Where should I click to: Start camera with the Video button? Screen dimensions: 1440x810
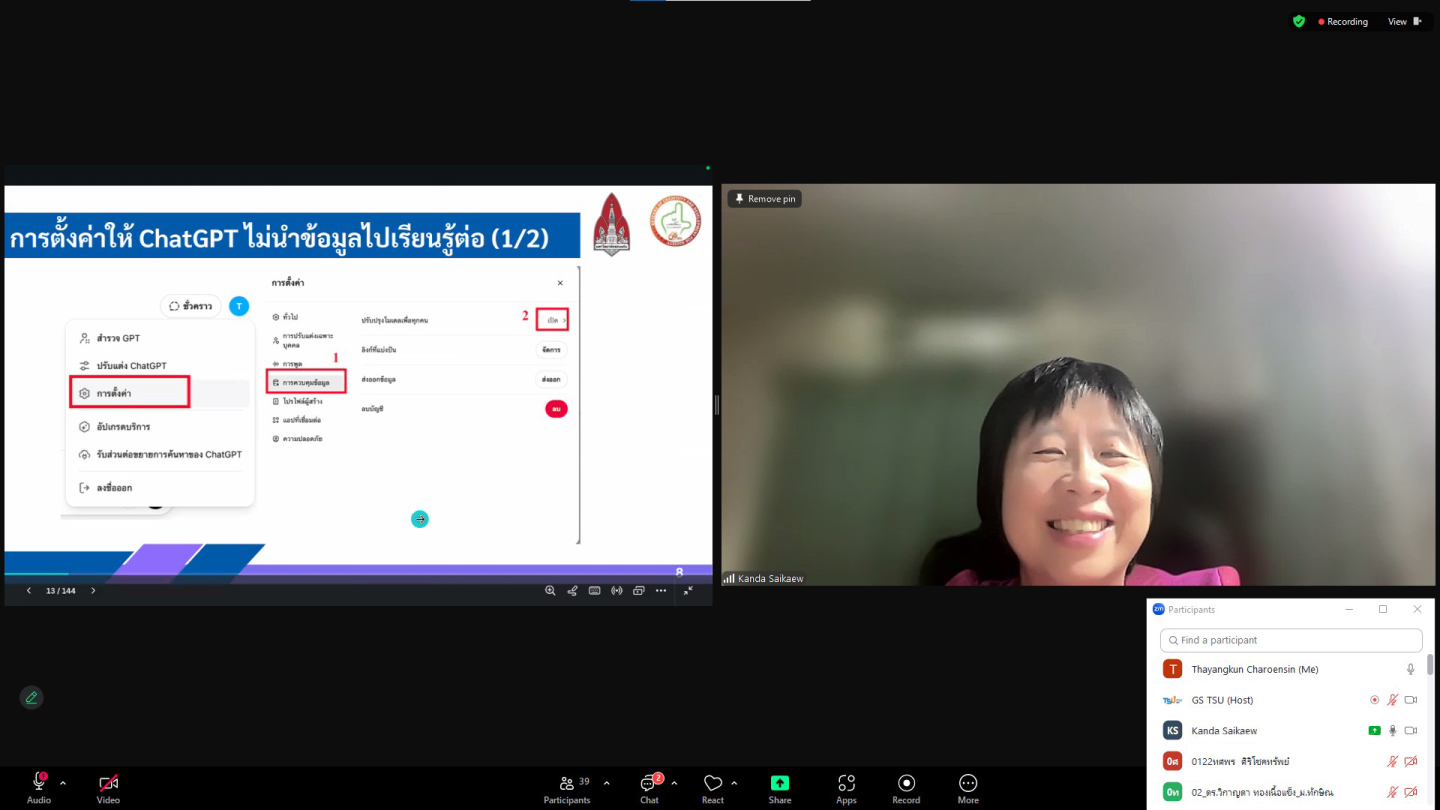click(x=108, y=787)
